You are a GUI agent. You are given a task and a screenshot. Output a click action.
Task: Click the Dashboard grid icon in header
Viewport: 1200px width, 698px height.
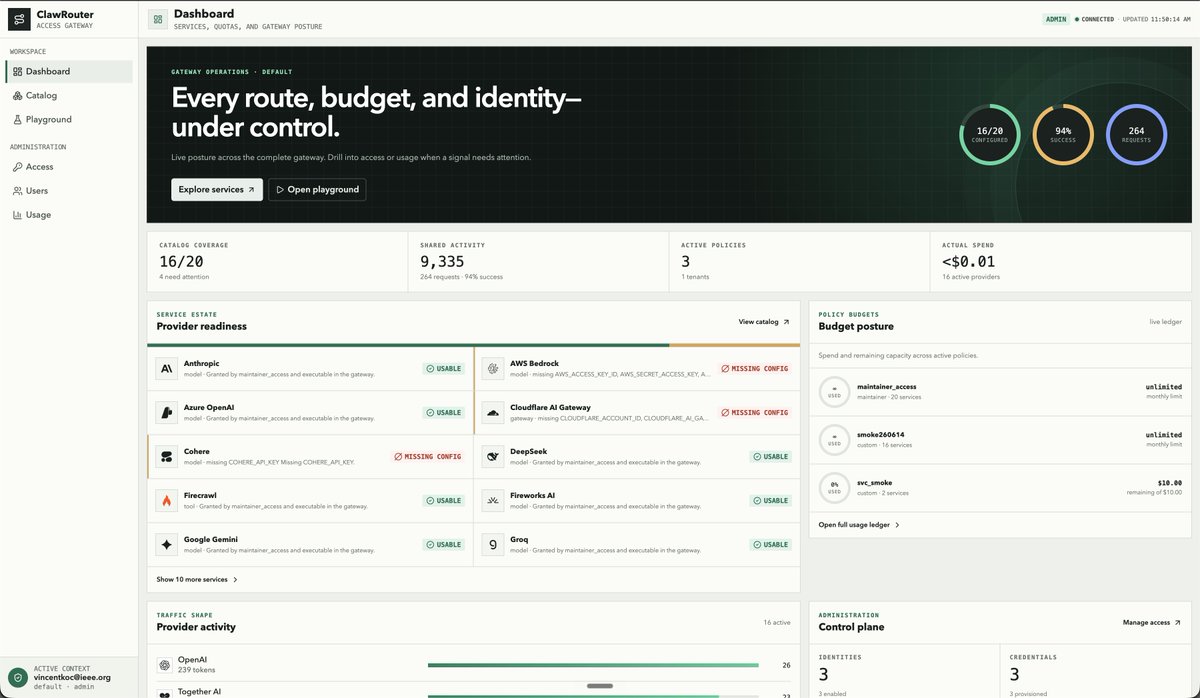158,19
